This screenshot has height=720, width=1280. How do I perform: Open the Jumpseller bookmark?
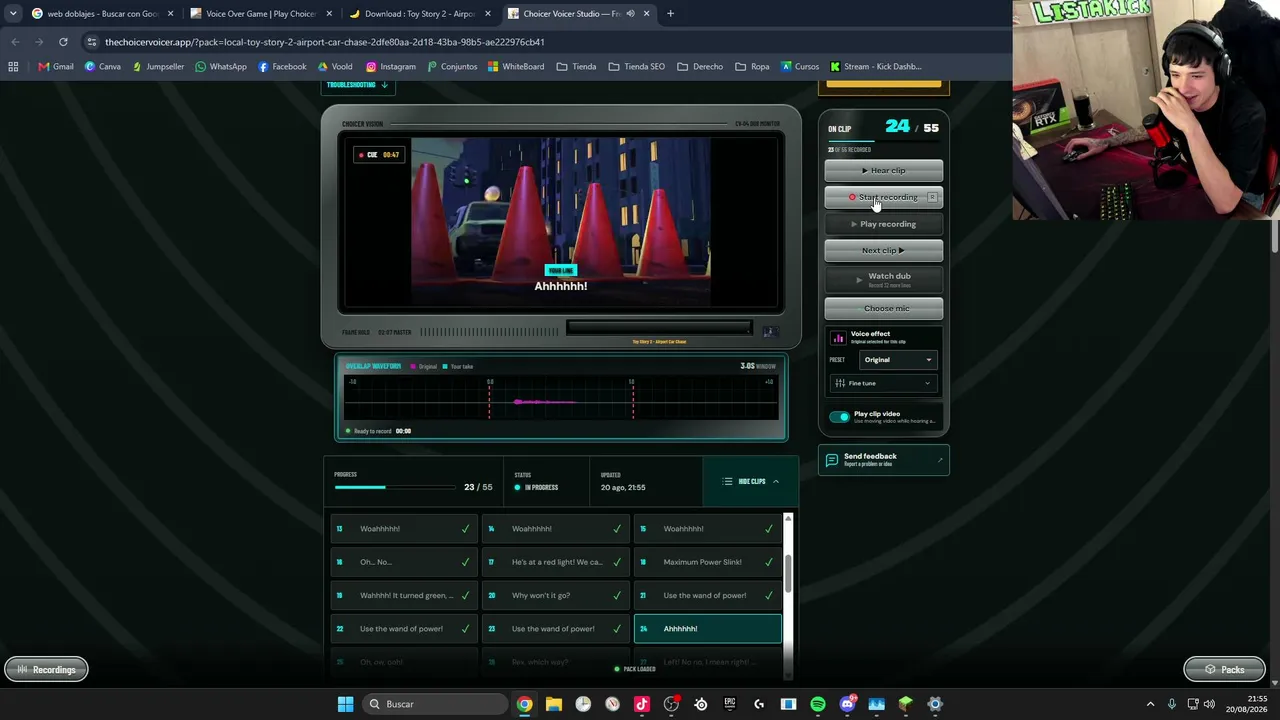158,67
